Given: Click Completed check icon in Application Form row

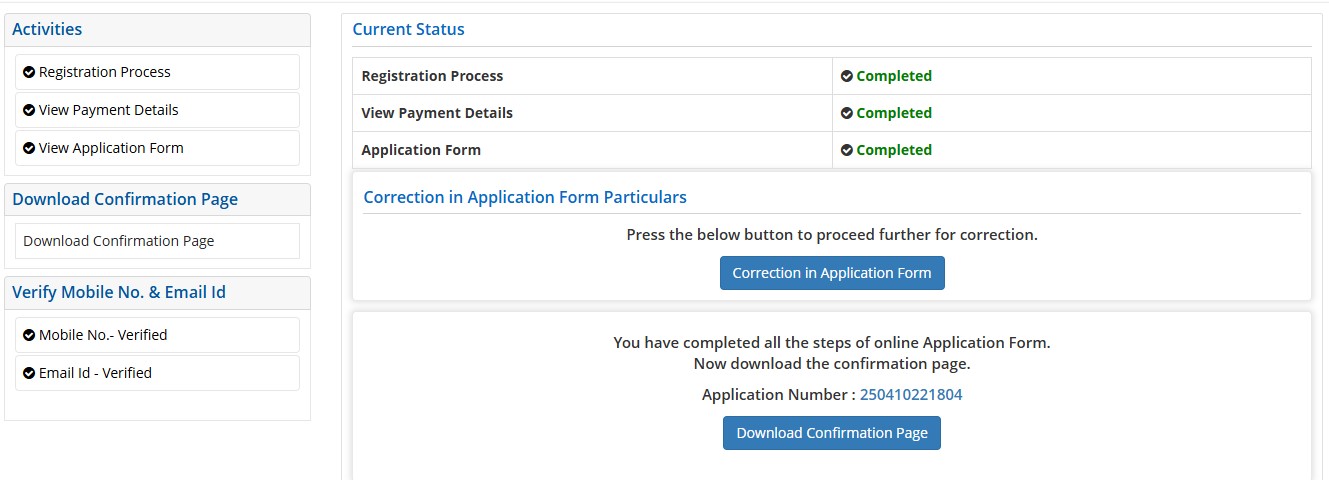Looking at the screenshot, I should click(847, 150).
